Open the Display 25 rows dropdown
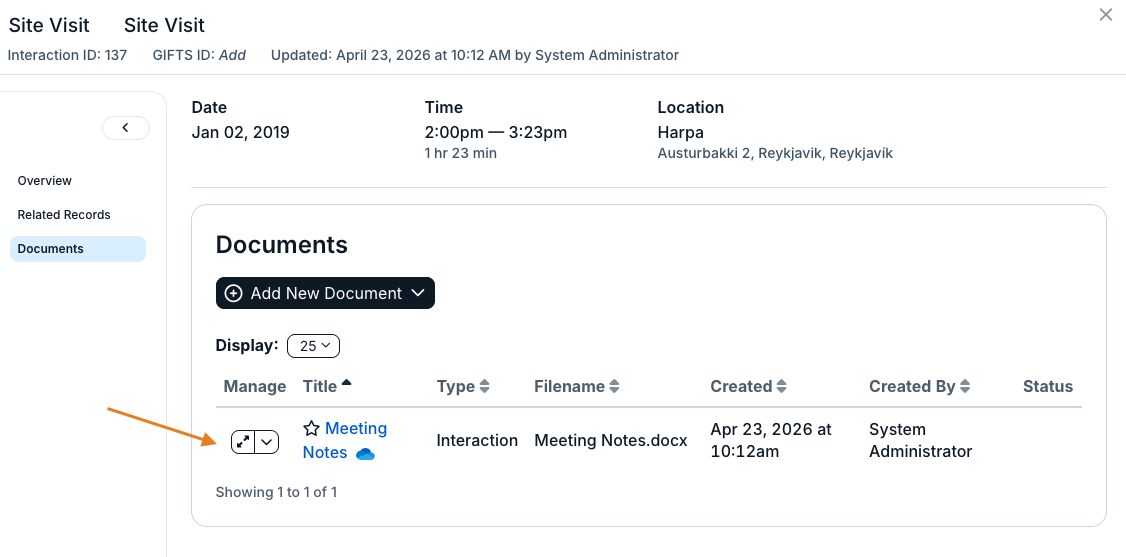The width and height of the screenshot is (1126, 557). point(314,346)
